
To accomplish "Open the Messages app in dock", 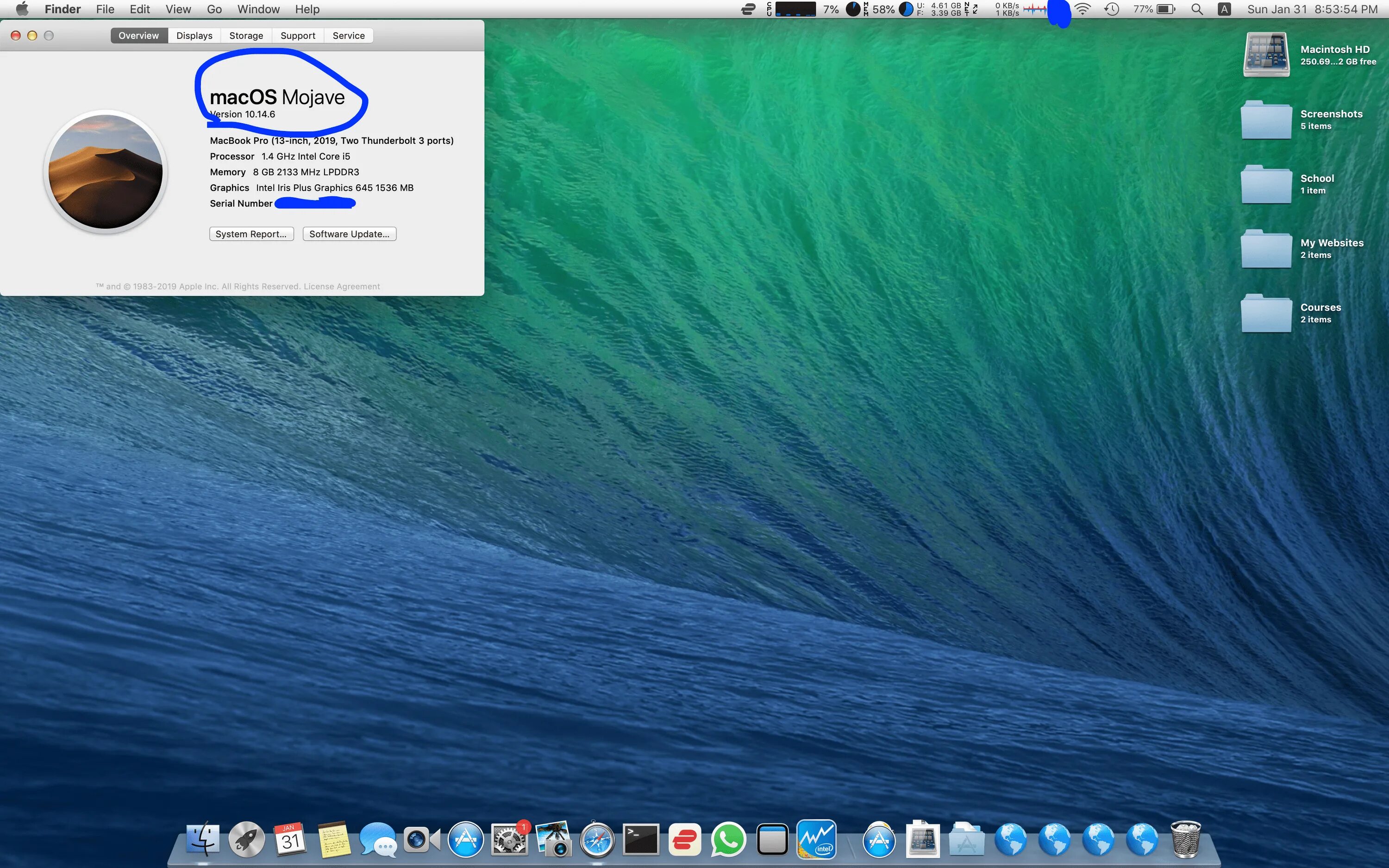I will 378,840.
